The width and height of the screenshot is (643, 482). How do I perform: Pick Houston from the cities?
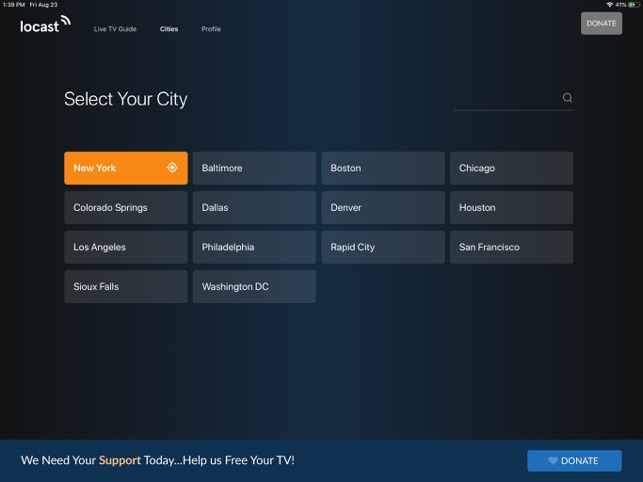511,208
